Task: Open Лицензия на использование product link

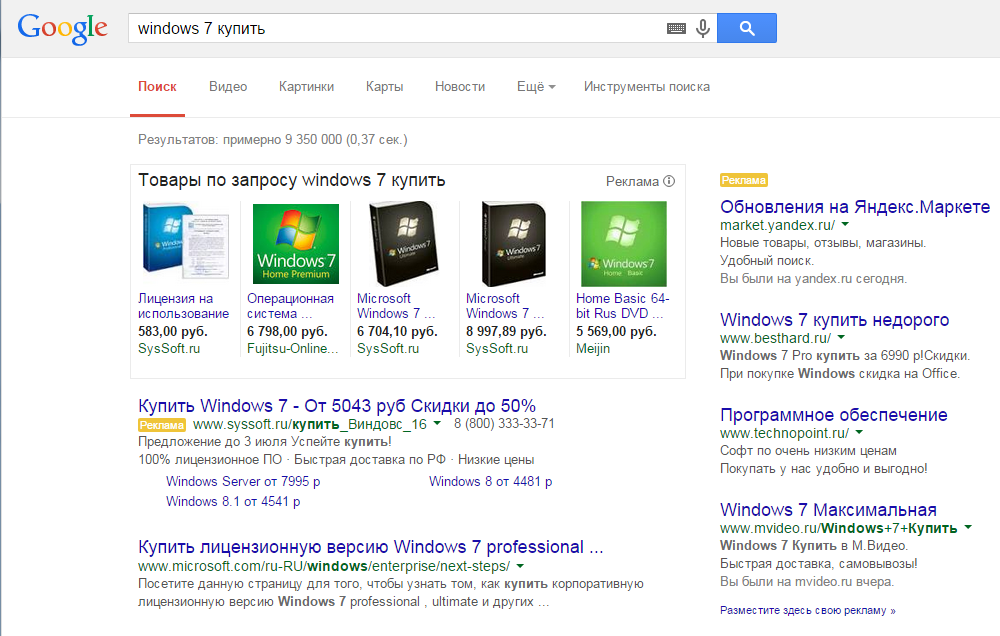Action: pyautogui.click(x=184, y=306)
